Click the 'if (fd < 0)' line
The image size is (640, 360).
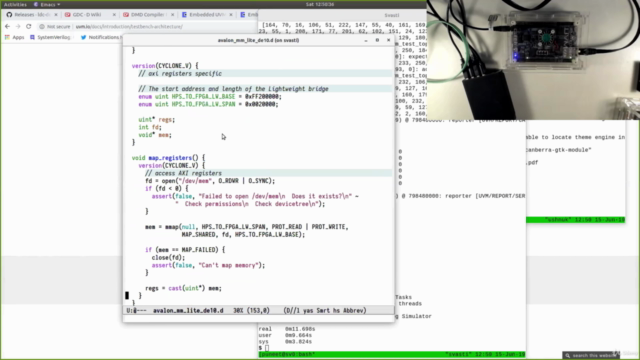pyautogui.click(x=167, y=189)
